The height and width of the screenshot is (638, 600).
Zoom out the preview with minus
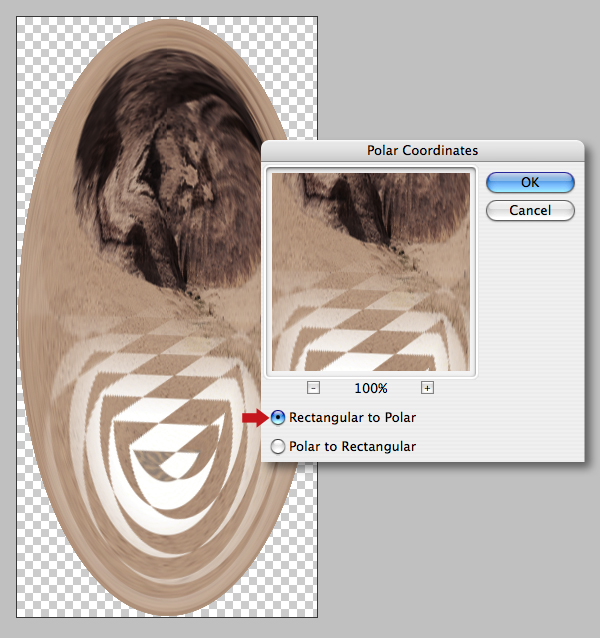coord(313,388)
